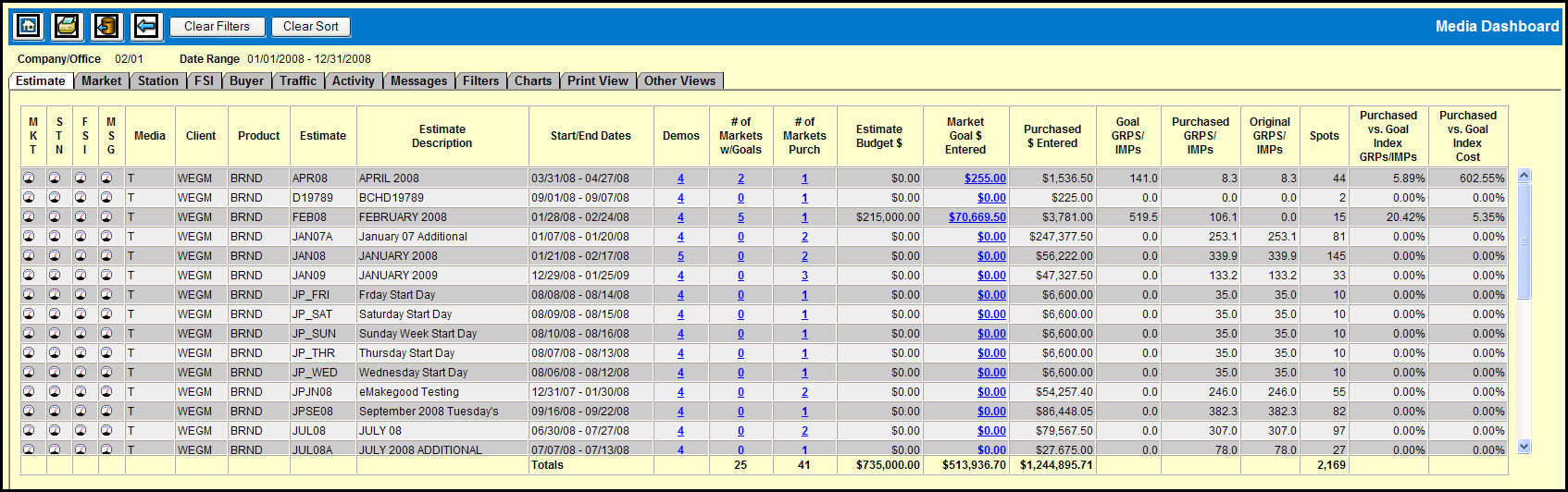Click the blue back arrow icon
The height and width of the screenshot is (492, 1568).
145,26
